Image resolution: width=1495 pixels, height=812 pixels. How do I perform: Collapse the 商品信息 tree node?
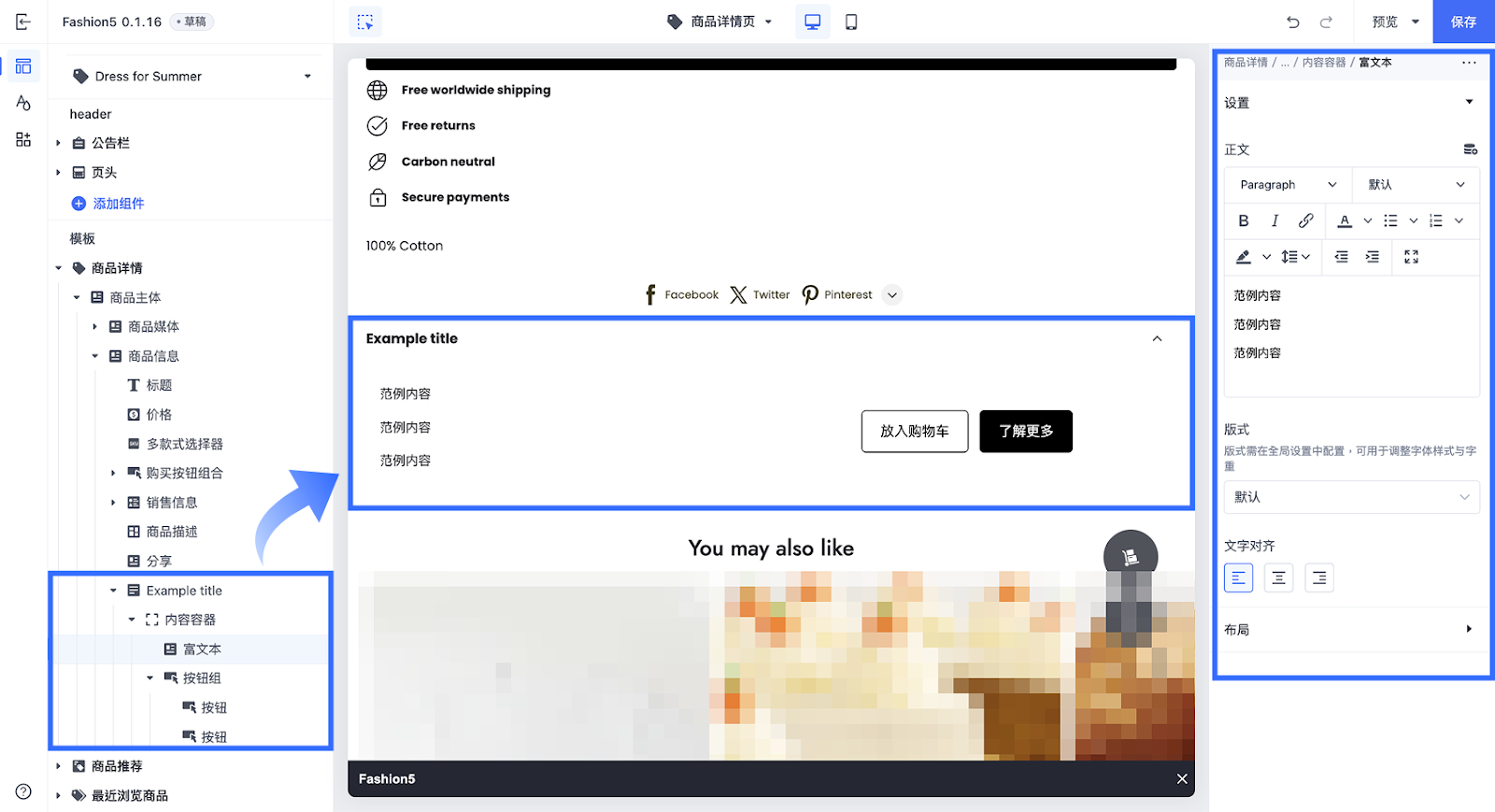(x=94, y=356)
